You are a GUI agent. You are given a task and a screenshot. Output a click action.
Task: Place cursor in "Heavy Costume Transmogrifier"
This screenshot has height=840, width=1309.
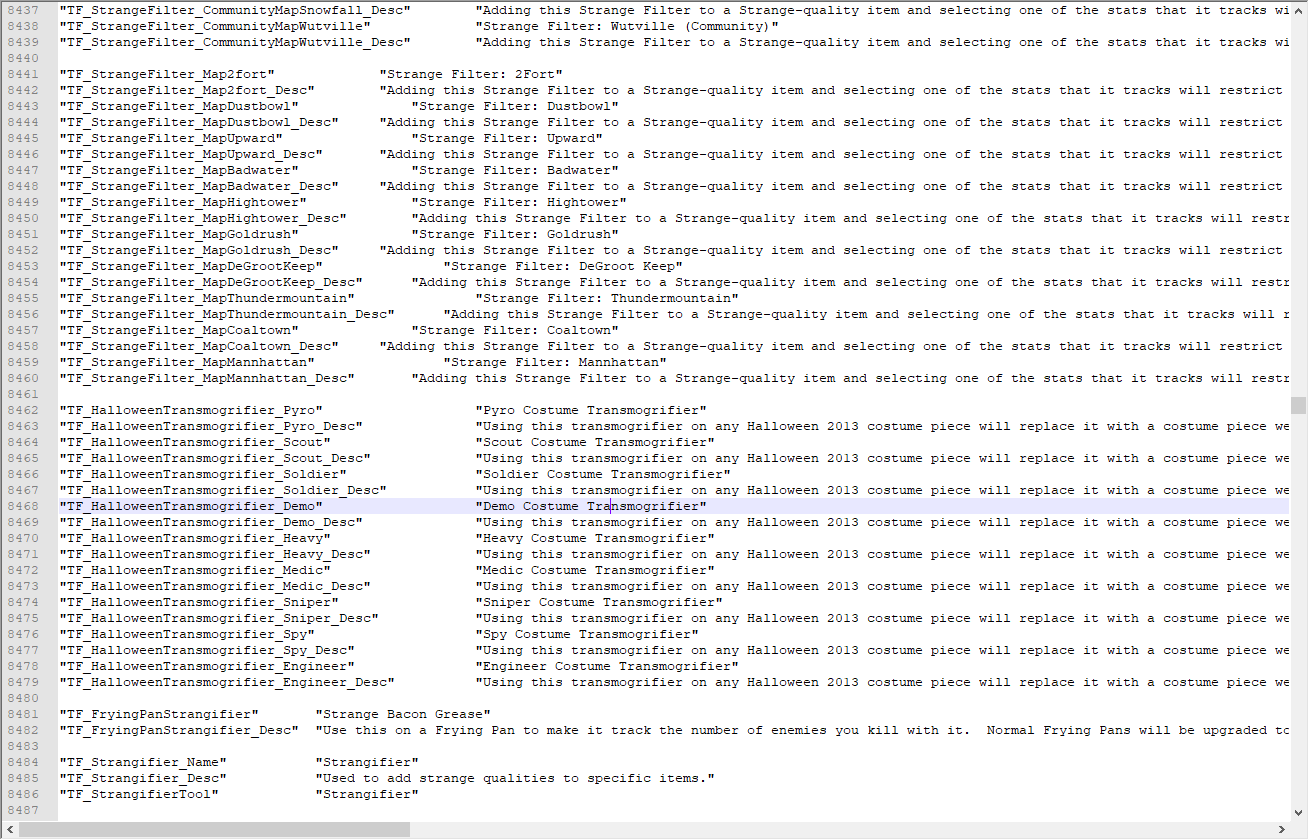tap(595, 538)
